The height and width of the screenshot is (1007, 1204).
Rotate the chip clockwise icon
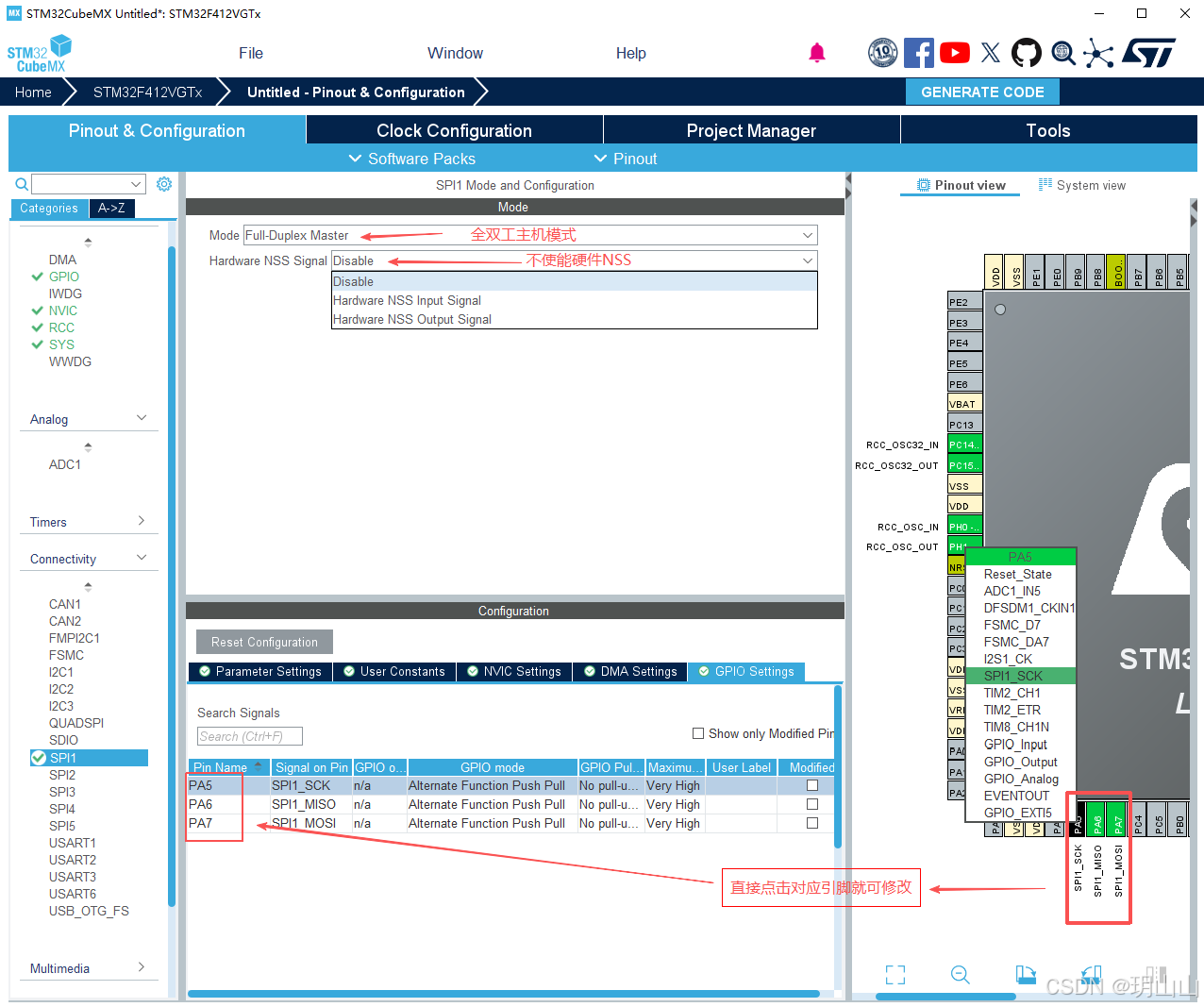(1026, 975)
